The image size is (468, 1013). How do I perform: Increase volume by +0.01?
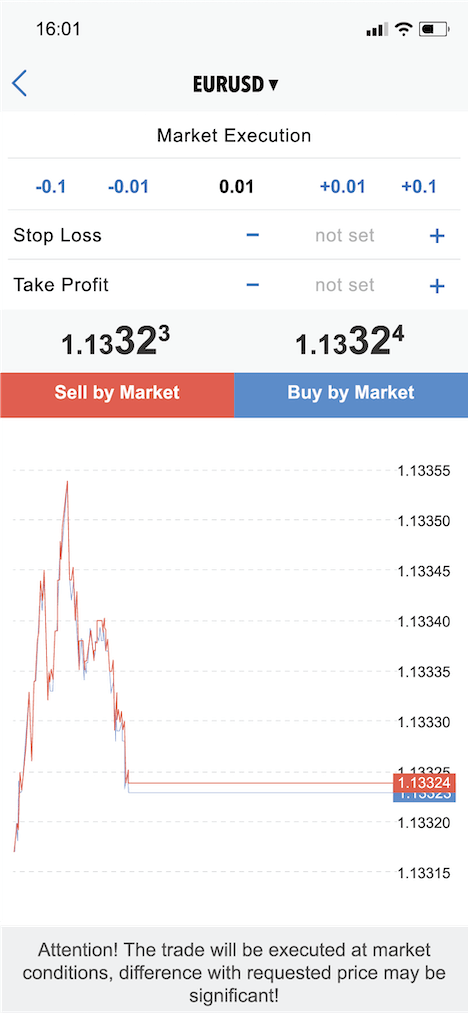[342, 187]
